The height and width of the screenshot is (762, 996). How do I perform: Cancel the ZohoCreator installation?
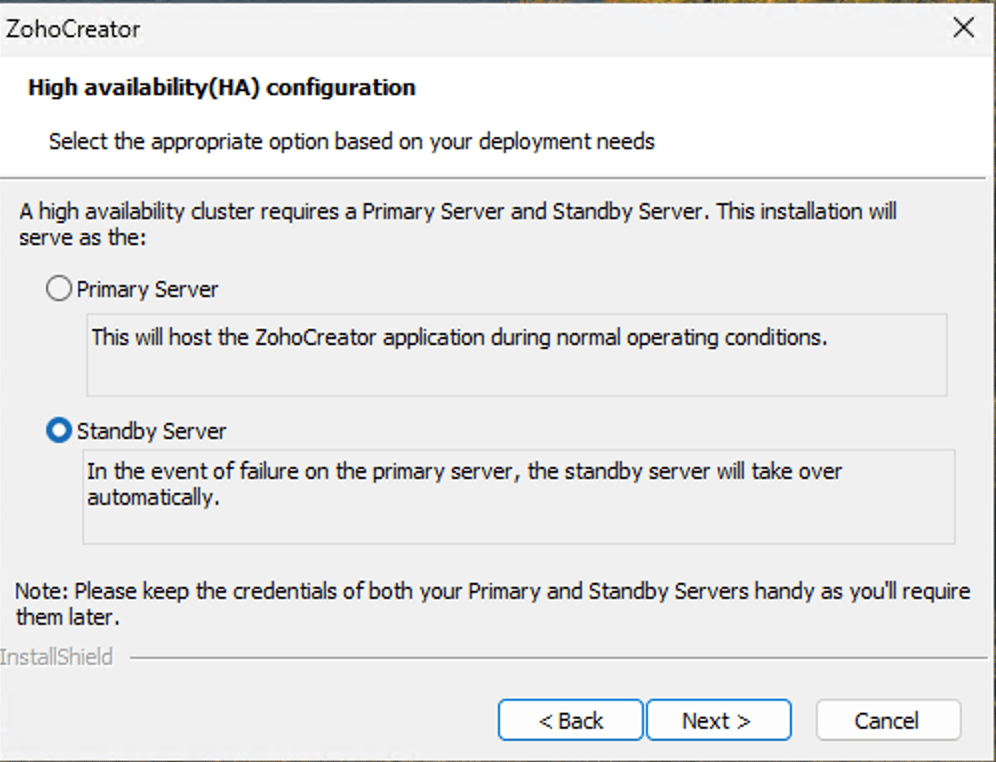(x=887, y=719)
